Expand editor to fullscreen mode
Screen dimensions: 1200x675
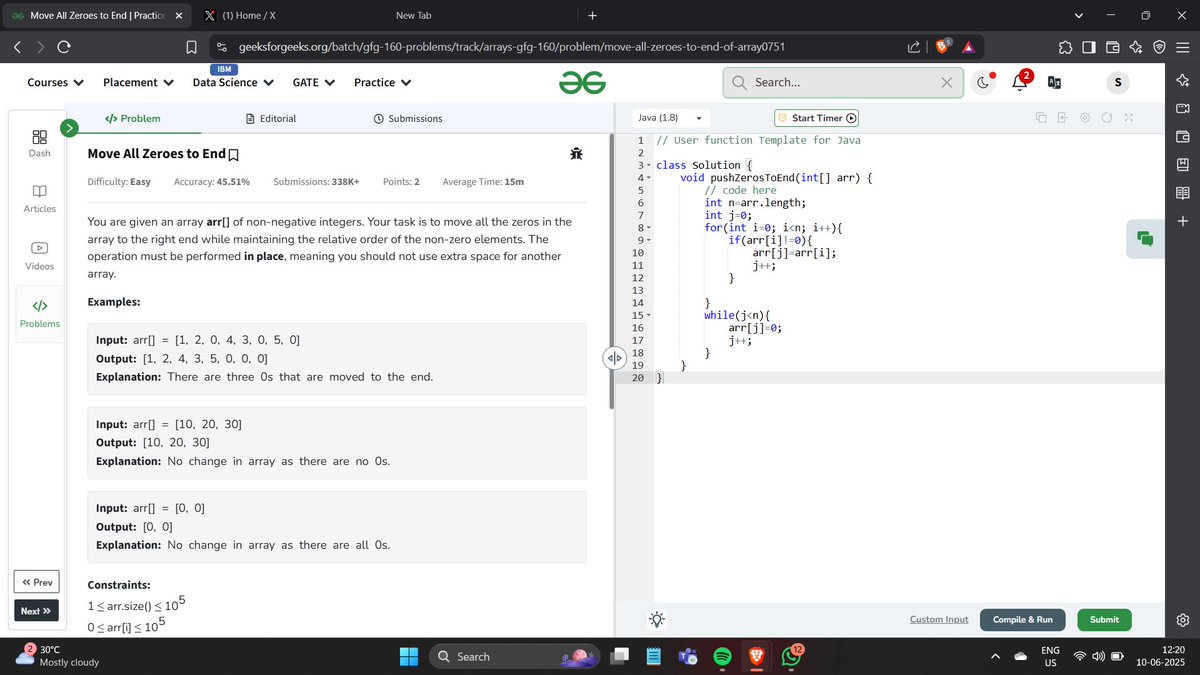coord(1128,118)
